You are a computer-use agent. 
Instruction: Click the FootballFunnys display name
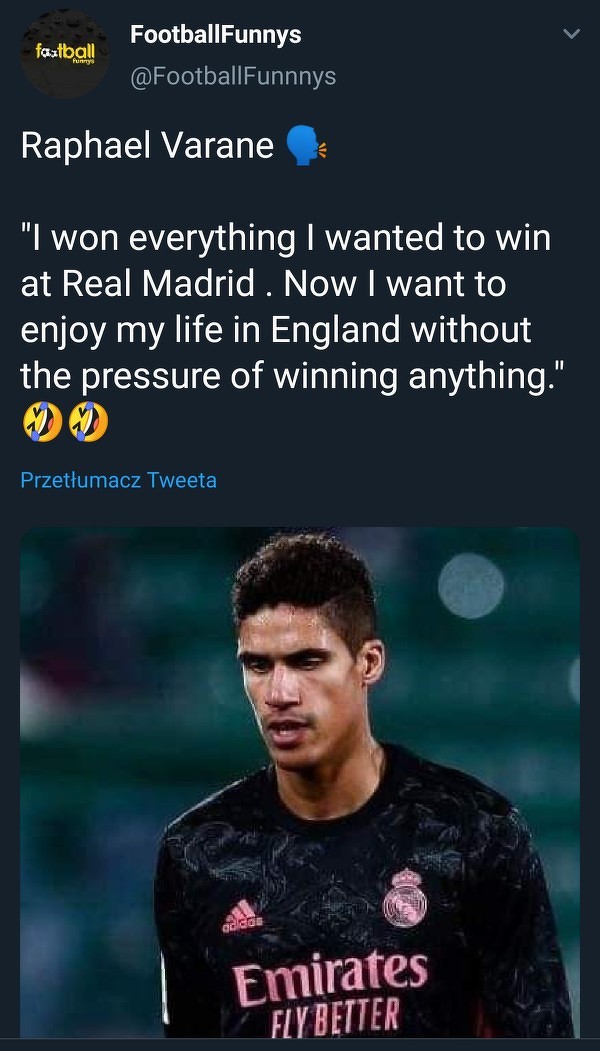(x=215, y=35)
